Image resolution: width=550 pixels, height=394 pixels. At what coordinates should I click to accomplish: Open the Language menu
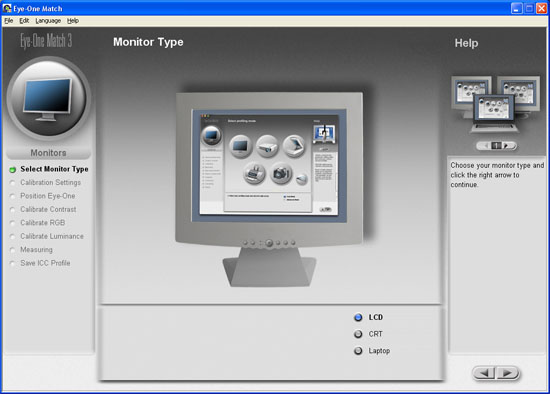click(x=48, y=21)
